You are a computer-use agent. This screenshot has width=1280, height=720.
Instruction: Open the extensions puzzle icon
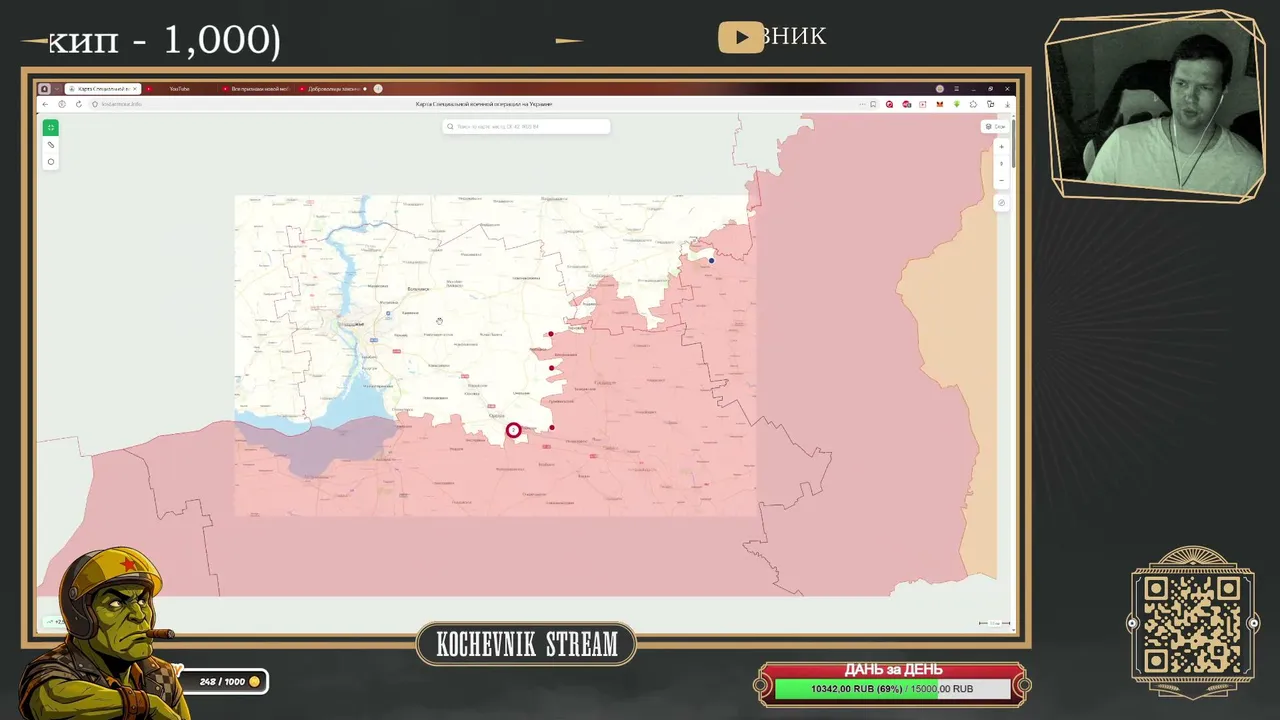(974, 104)
